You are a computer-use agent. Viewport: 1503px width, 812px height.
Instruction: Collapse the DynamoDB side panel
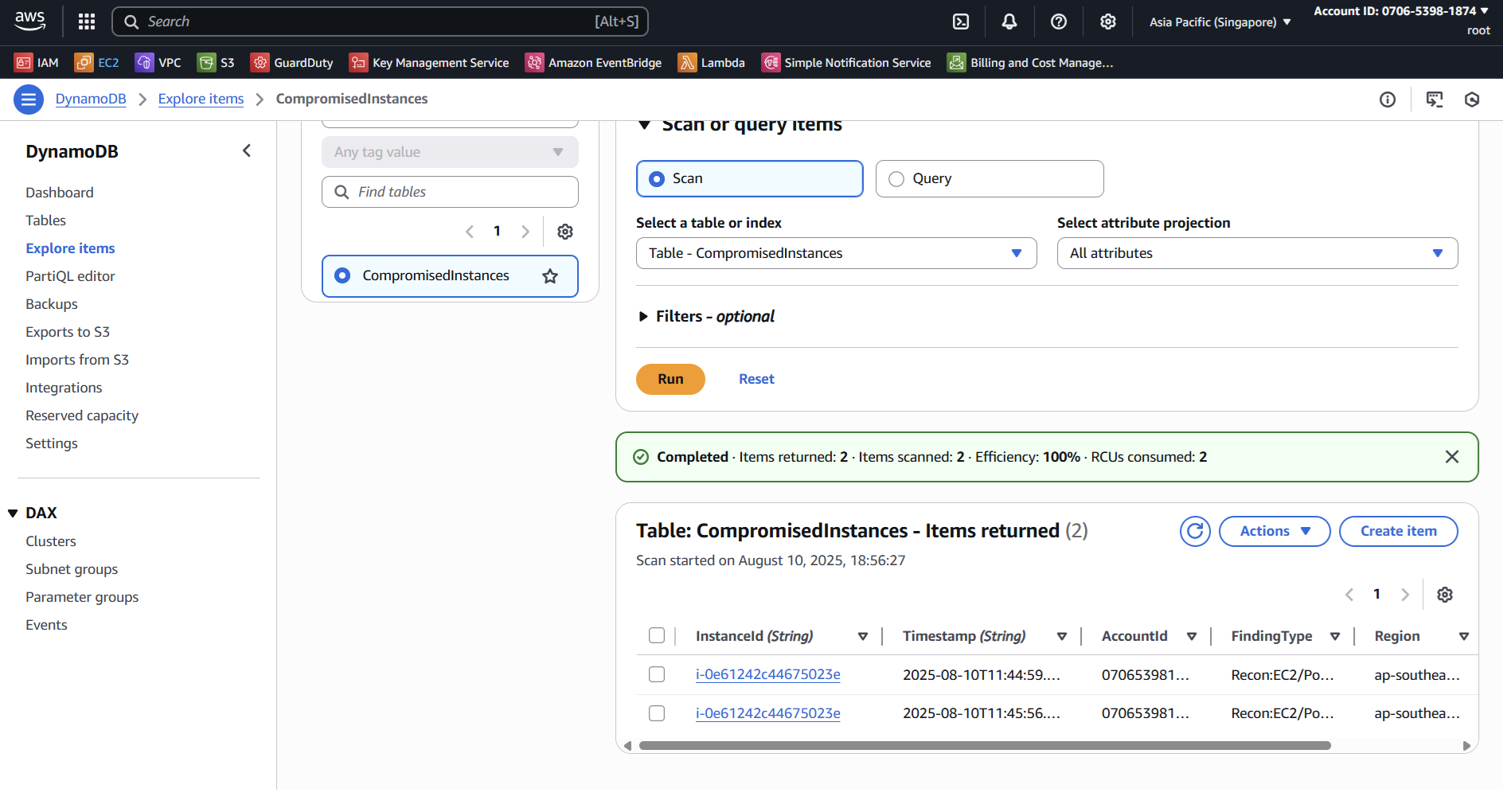point(247,150)
